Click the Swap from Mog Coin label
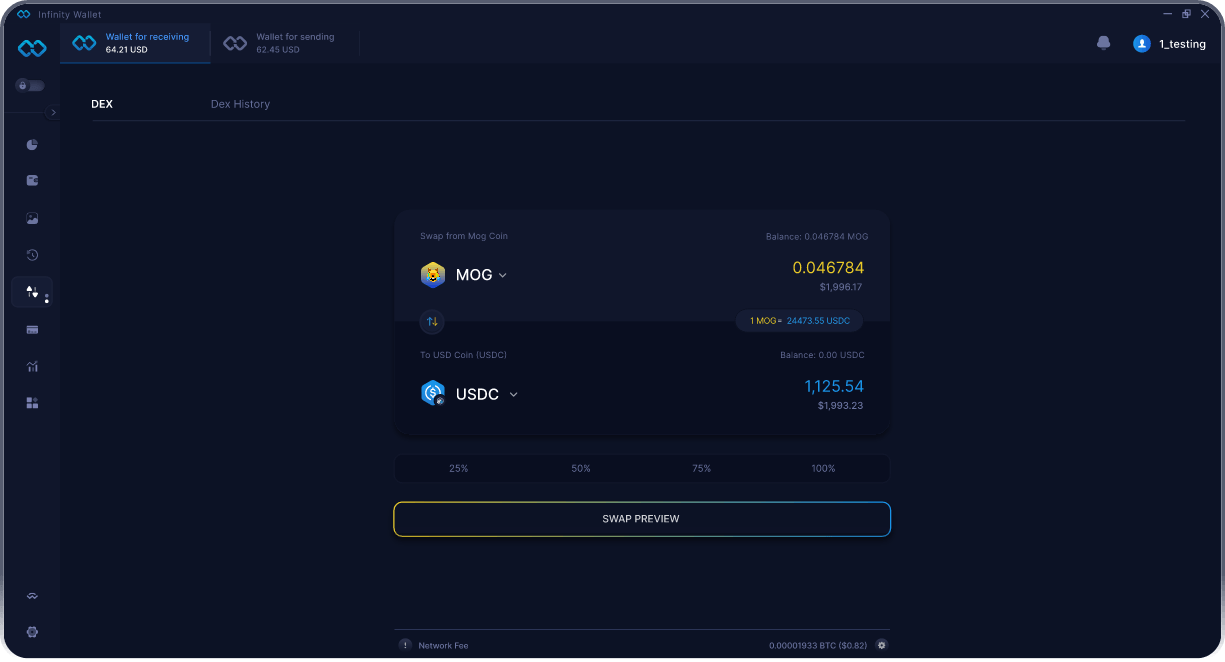 (x=464, y=236)
